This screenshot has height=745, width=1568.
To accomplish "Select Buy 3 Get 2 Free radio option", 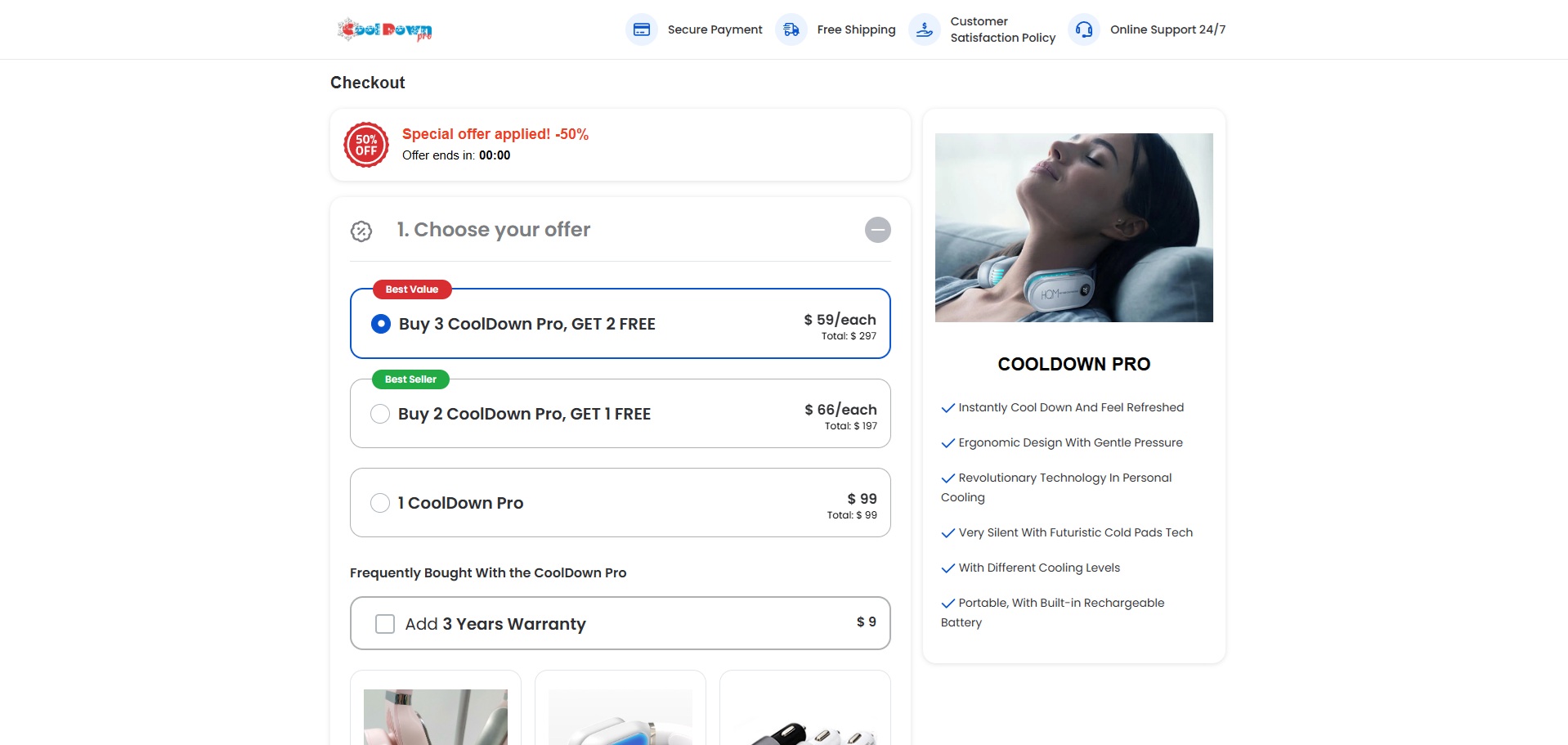I will [x=381, y=324].
